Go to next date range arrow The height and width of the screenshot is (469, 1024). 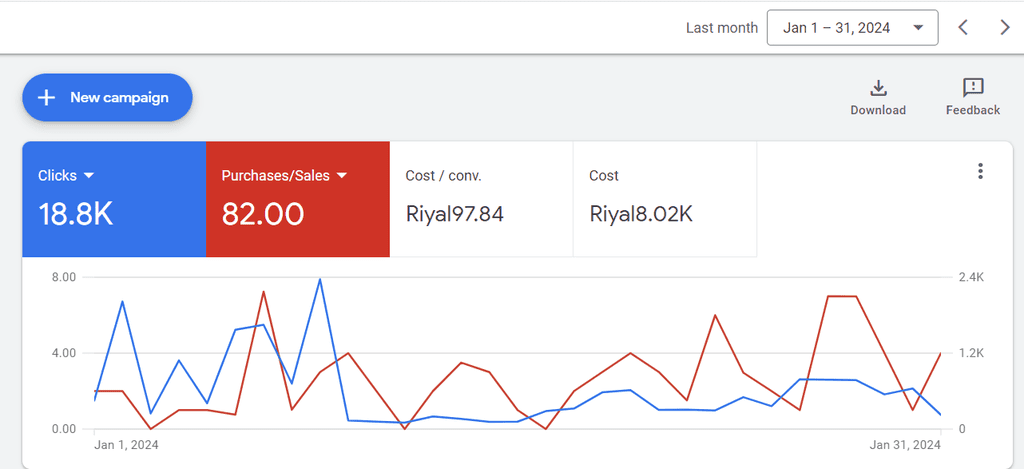pos(1005,27)
